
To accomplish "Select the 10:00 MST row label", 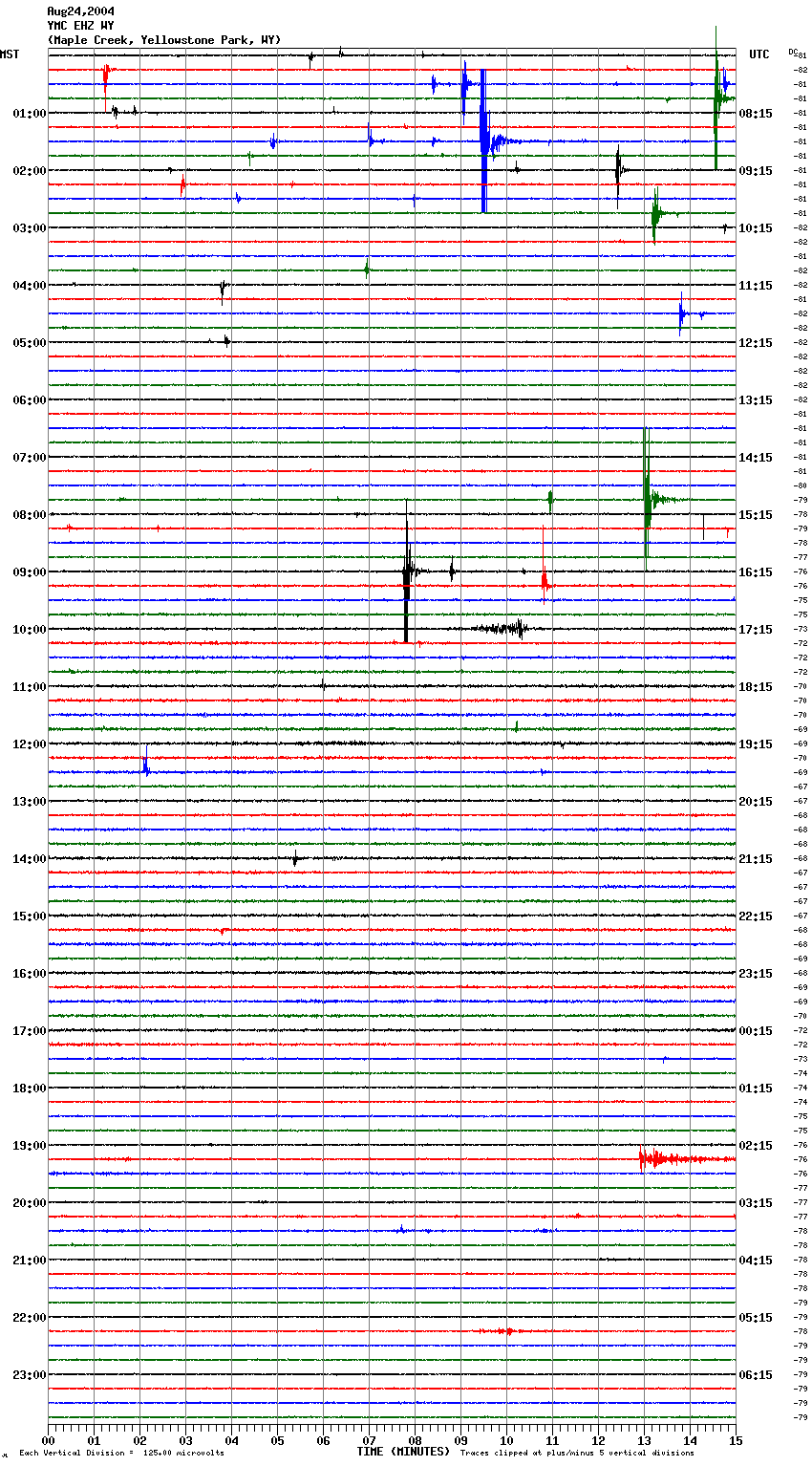I will pyautogui.click(x=30, y=630).
